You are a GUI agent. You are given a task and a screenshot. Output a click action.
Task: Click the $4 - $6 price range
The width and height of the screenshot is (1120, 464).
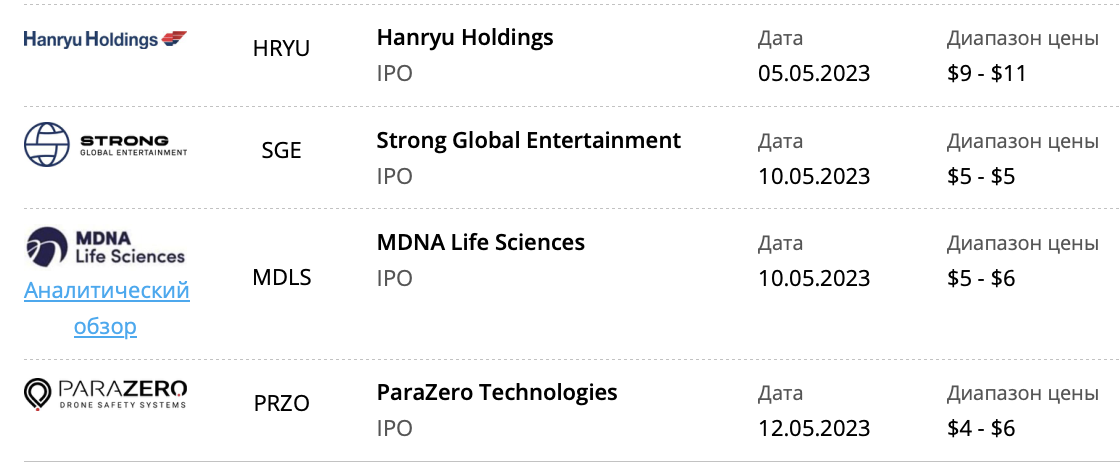(981, 428)
